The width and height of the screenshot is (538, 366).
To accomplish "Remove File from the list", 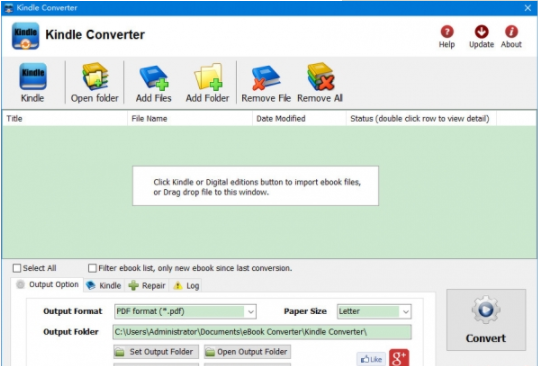I will pyautogui.click(x=266, y=83).
